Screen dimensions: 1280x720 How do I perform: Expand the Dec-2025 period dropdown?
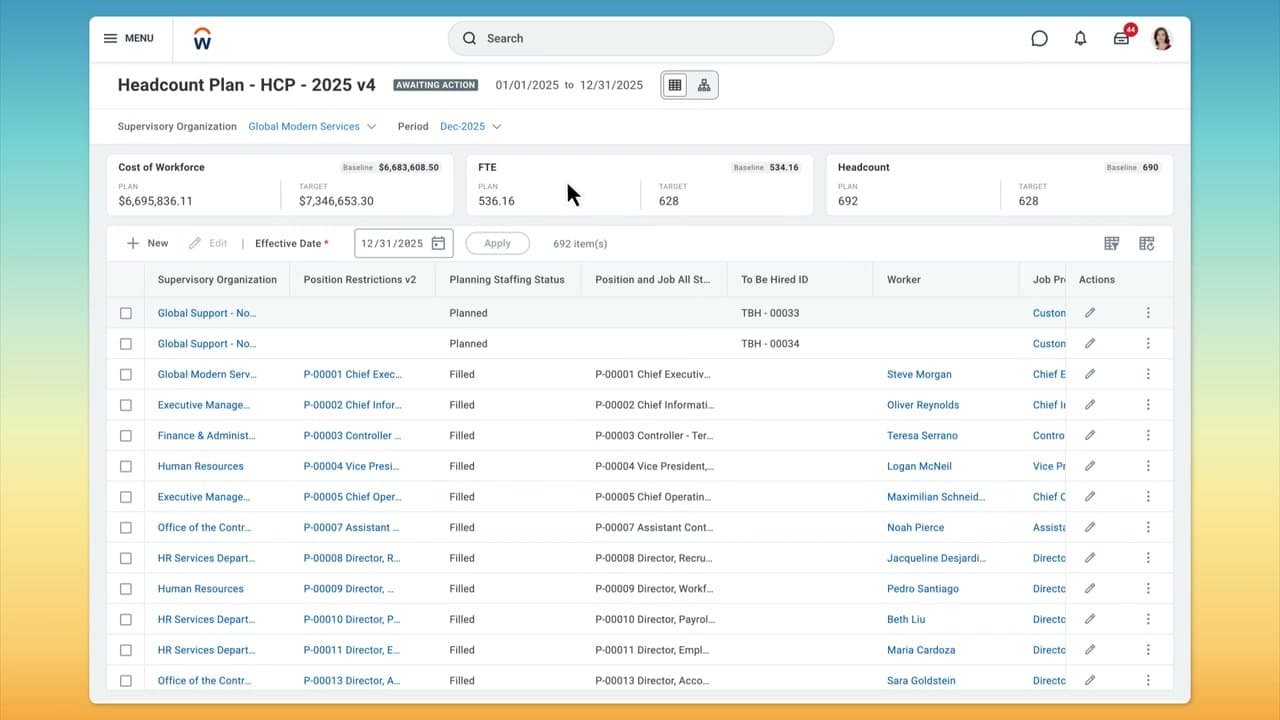[471, 127]
